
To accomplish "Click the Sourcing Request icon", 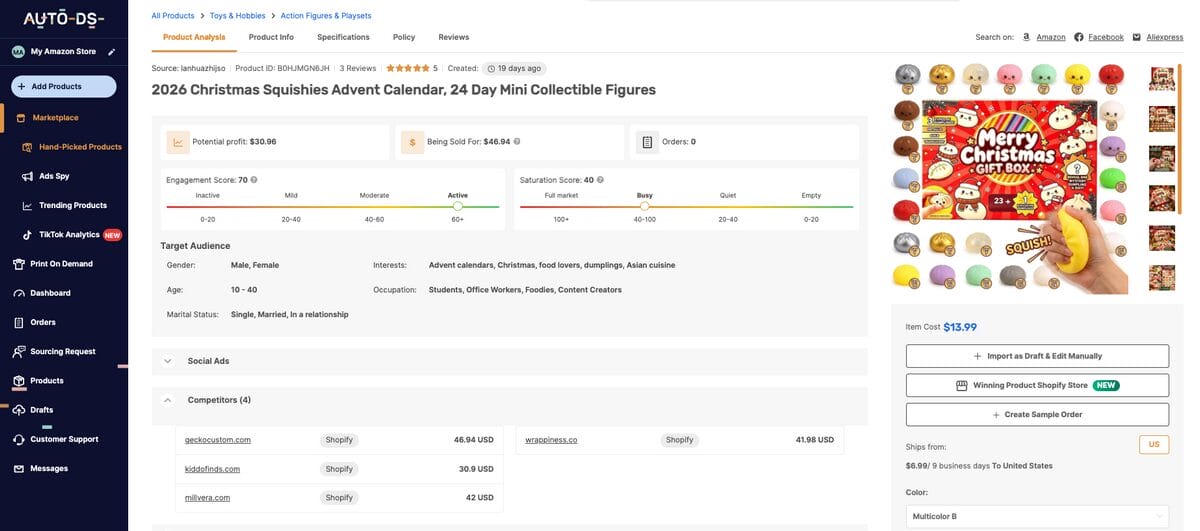I will pos(20,352).
